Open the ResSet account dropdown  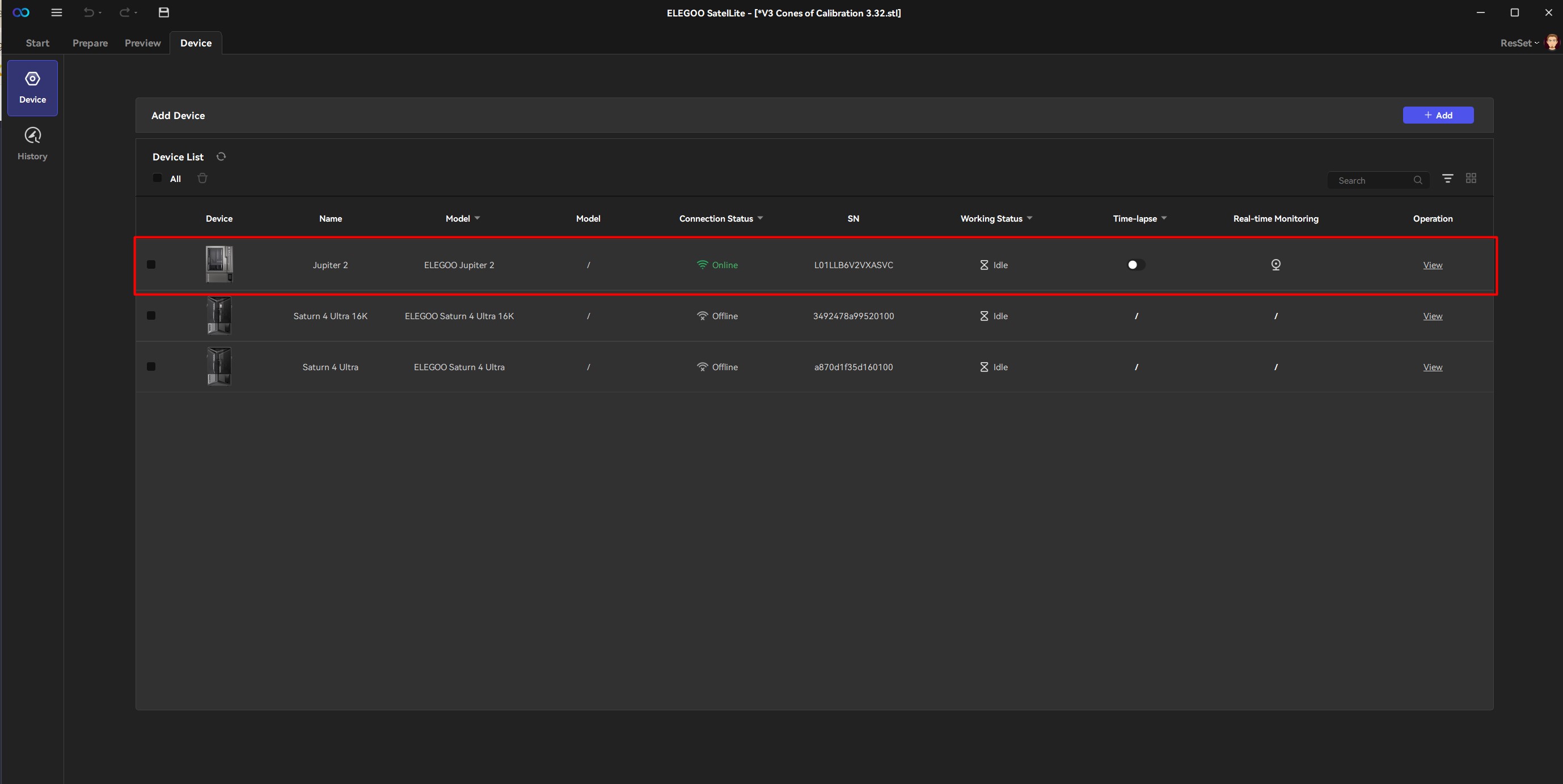tap(1519, 43)
